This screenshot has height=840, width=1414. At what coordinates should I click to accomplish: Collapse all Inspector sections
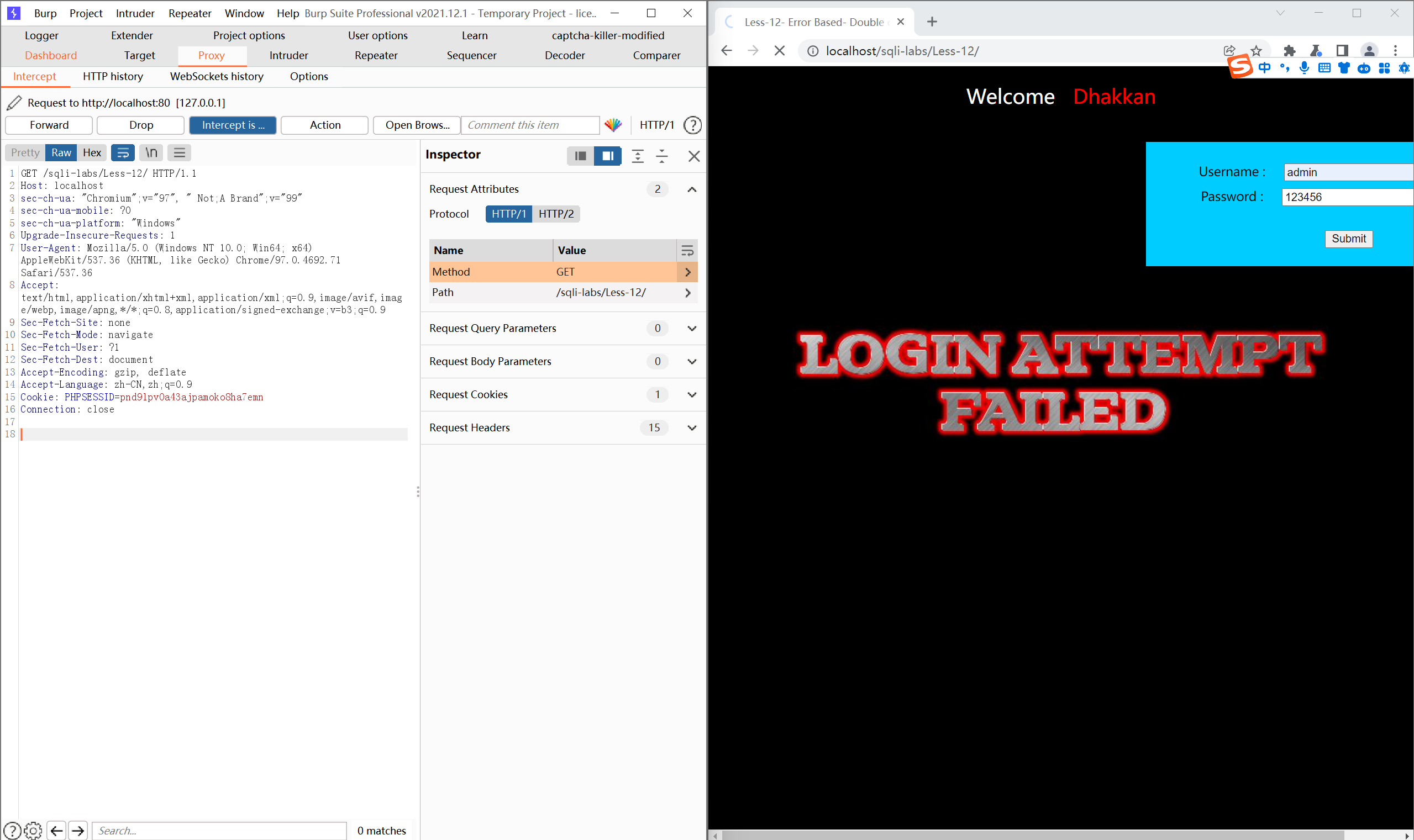pyautogui.click(x=662, y=156)
